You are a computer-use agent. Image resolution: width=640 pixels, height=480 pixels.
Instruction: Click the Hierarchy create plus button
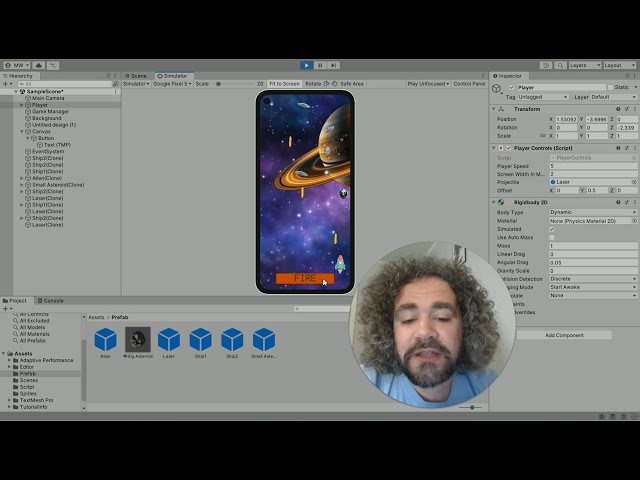(5, 84)
